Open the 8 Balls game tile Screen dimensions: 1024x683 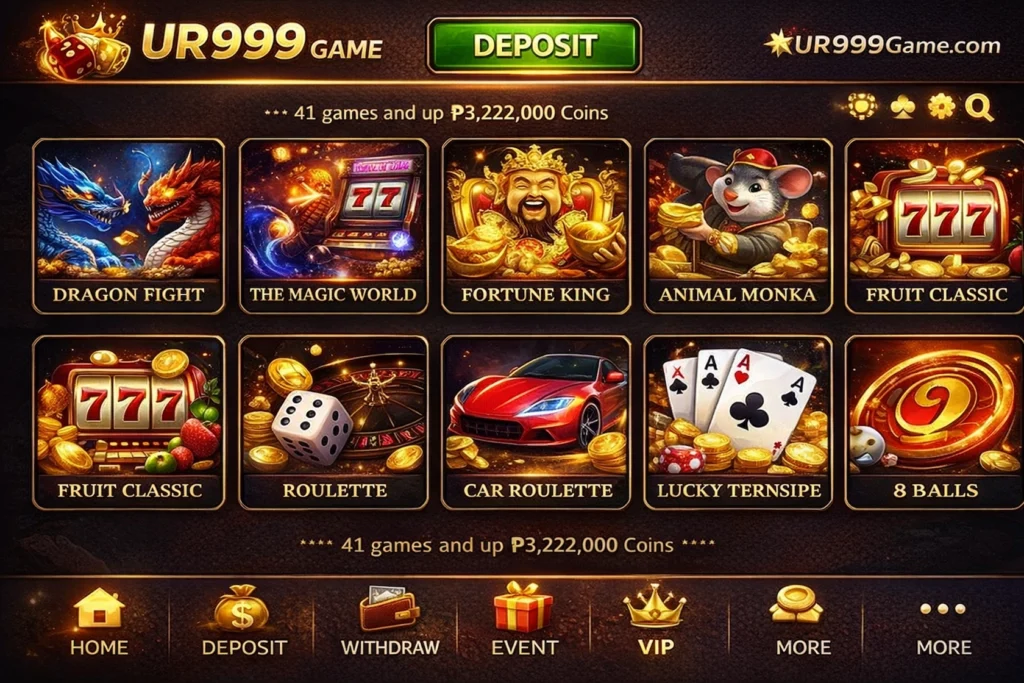pyautogui.click(x=935, y=422)
